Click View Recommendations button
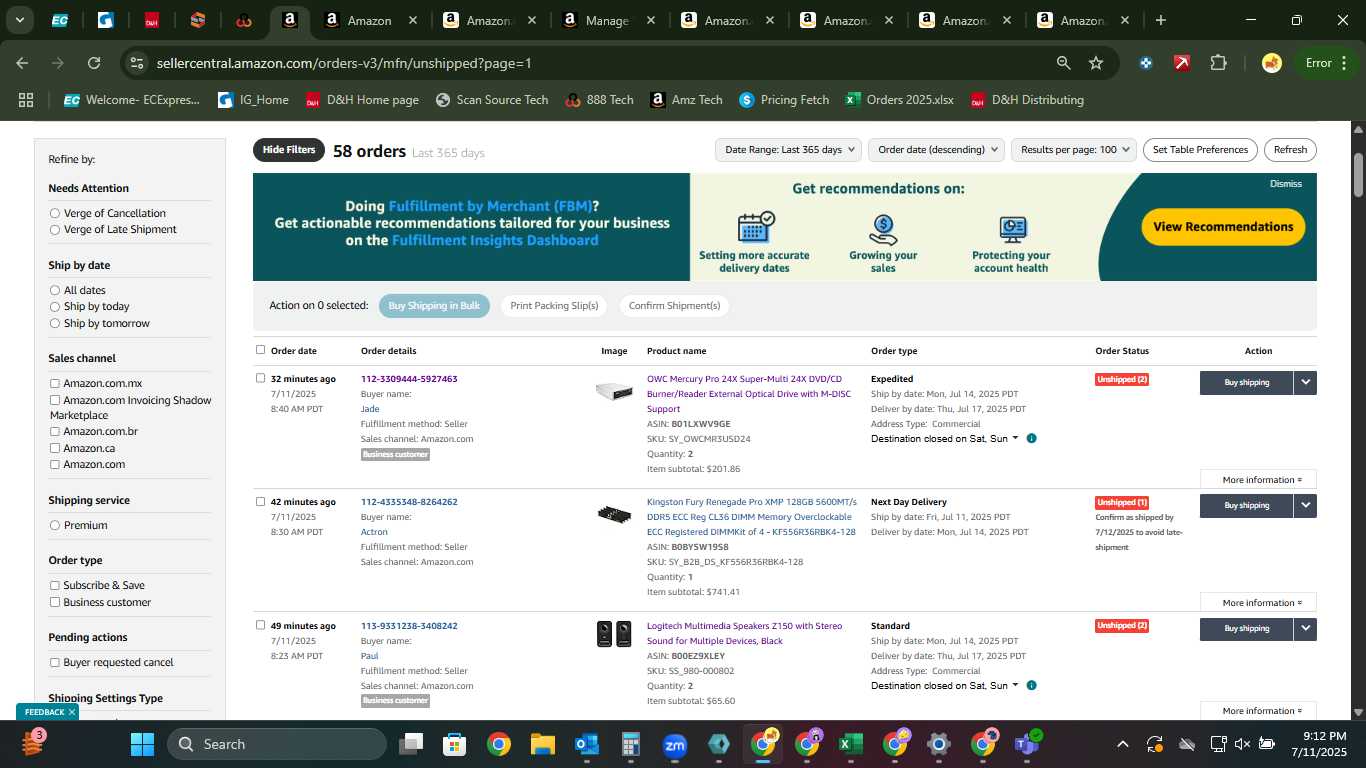The image size is (1366, 768). (x=1223, y=227)
